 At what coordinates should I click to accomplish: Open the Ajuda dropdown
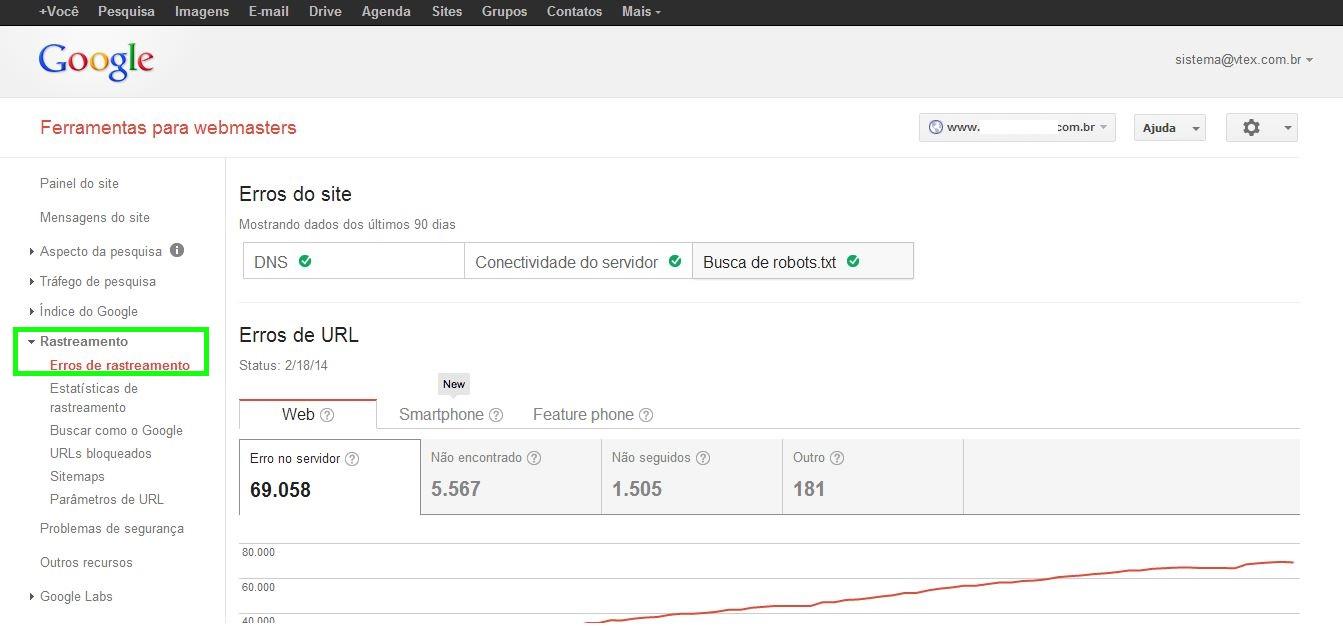coord(1168,128)
